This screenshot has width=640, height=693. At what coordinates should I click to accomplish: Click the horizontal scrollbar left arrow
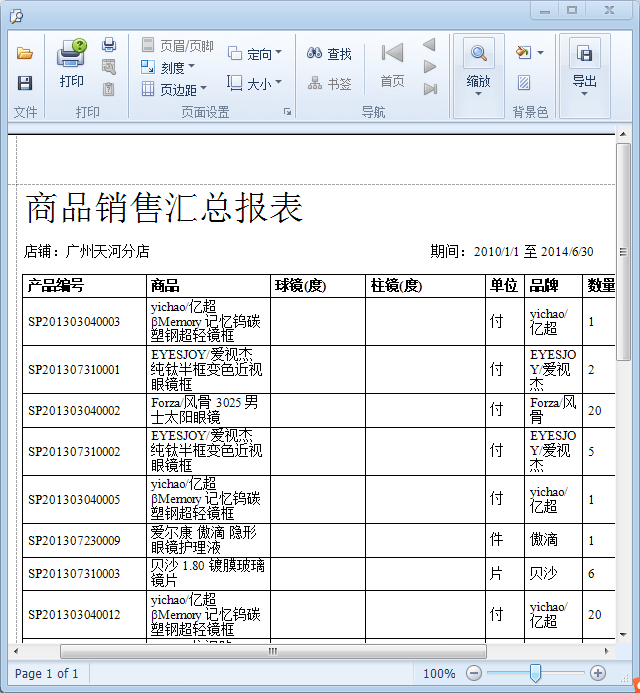tap(16, 651)
